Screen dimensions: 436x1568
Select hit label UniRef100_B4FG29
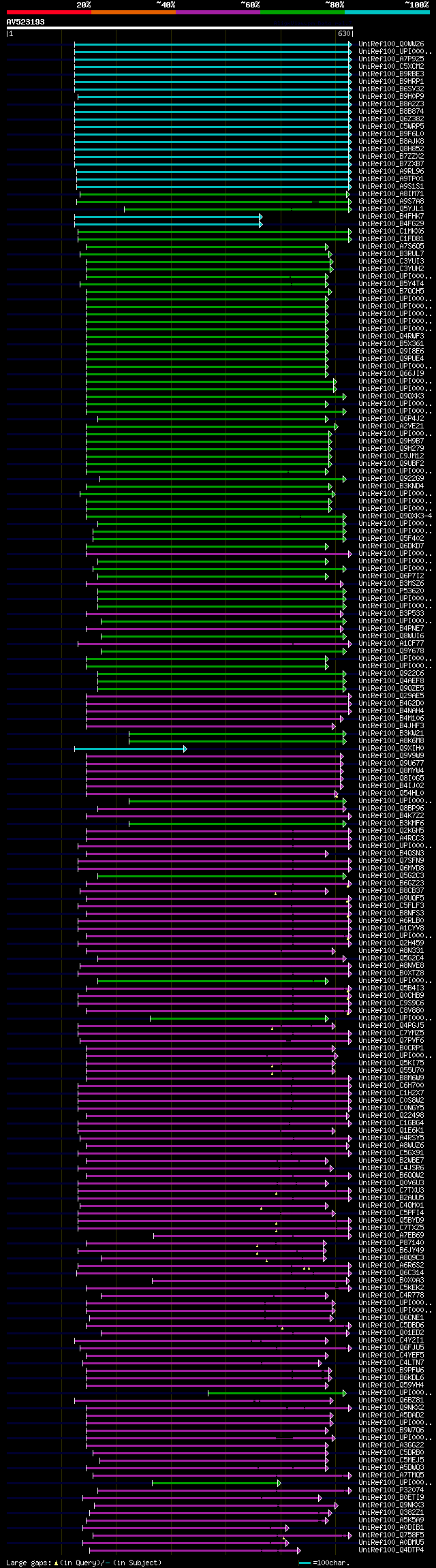pyautogui.click(x=391, y=224)
